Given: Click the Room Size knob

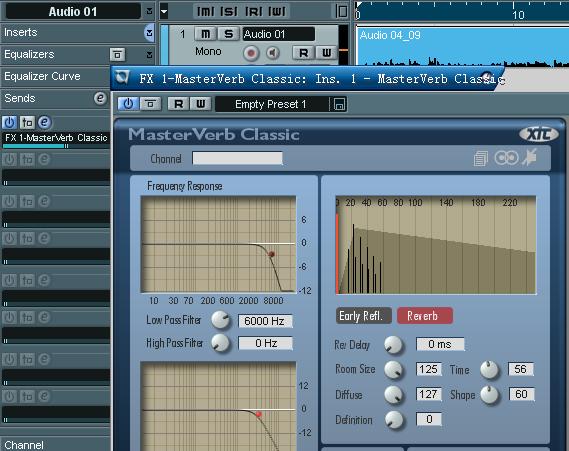Looking at the screenshot, I should tap(394, 370).
